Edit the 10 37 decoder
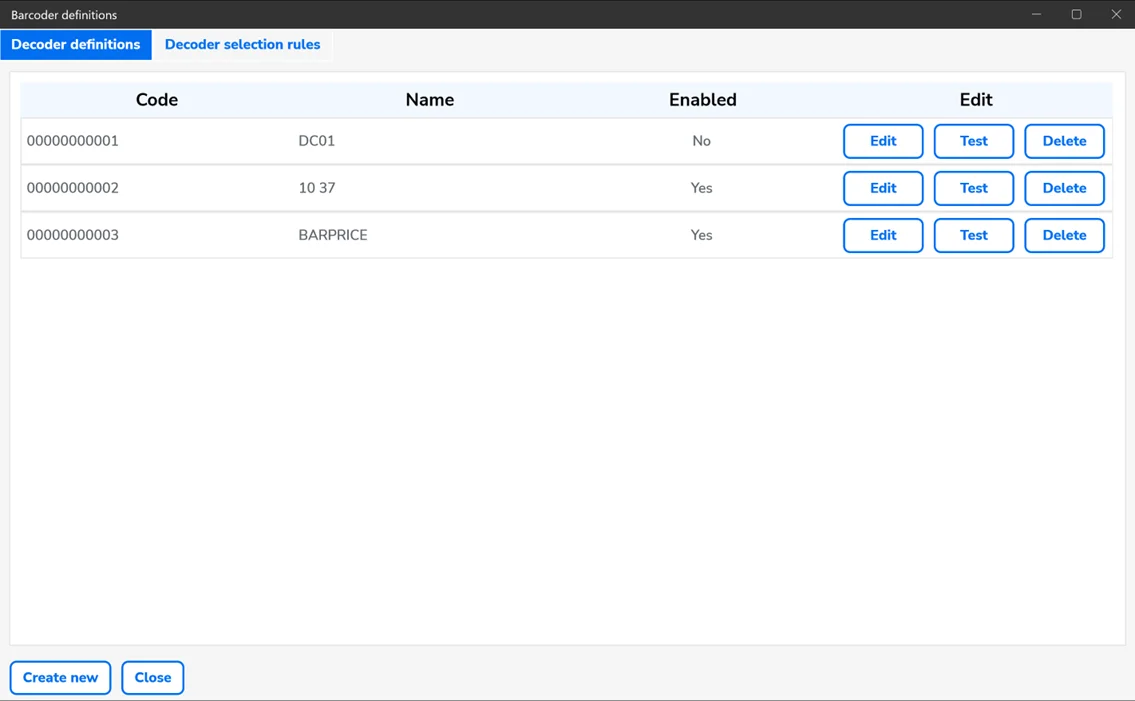The image size is (1135, 701). [882, 188]
